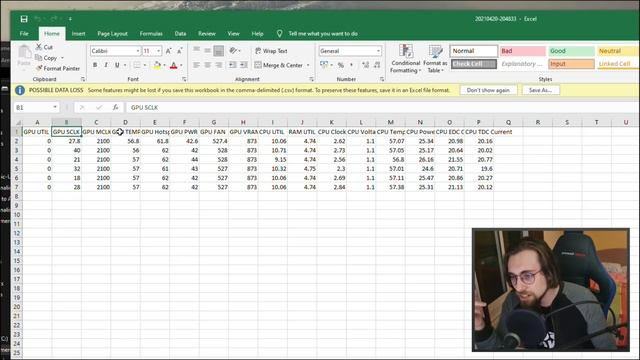640x360 pixels.
Task: Open the File menu
Action: click(24, 33)
